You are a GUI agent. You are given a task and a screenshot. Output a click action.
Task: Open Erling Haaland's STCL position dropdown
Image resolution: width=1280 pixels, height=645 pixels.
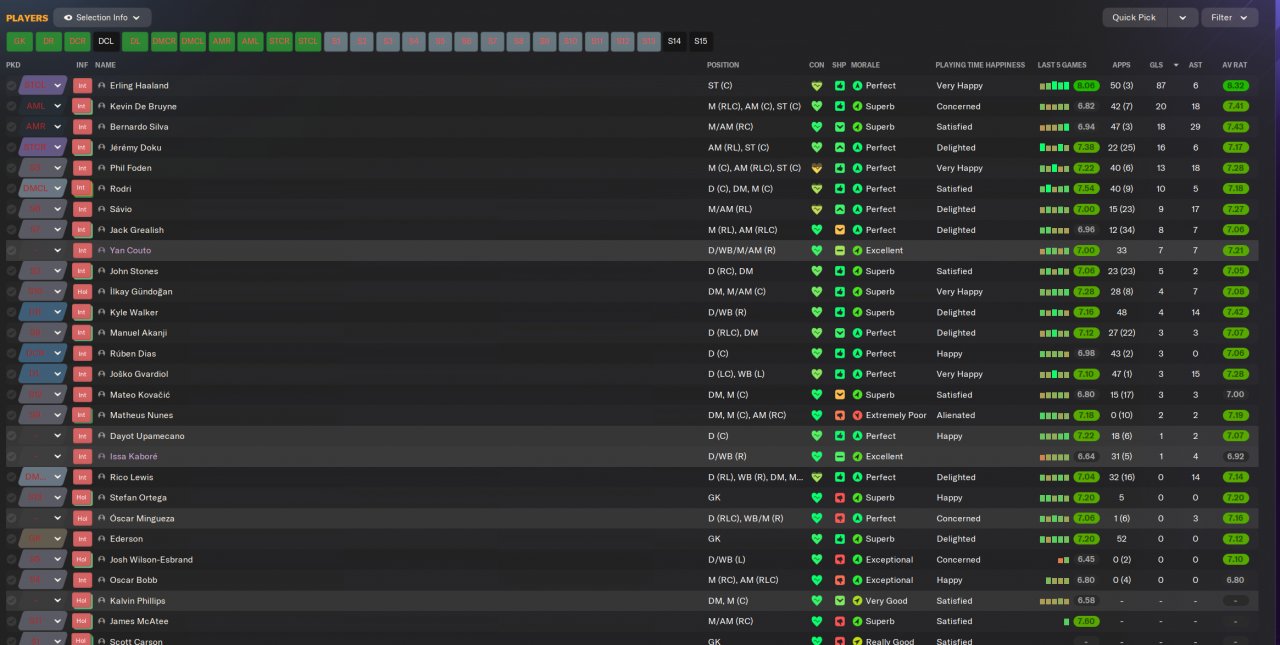43,86
